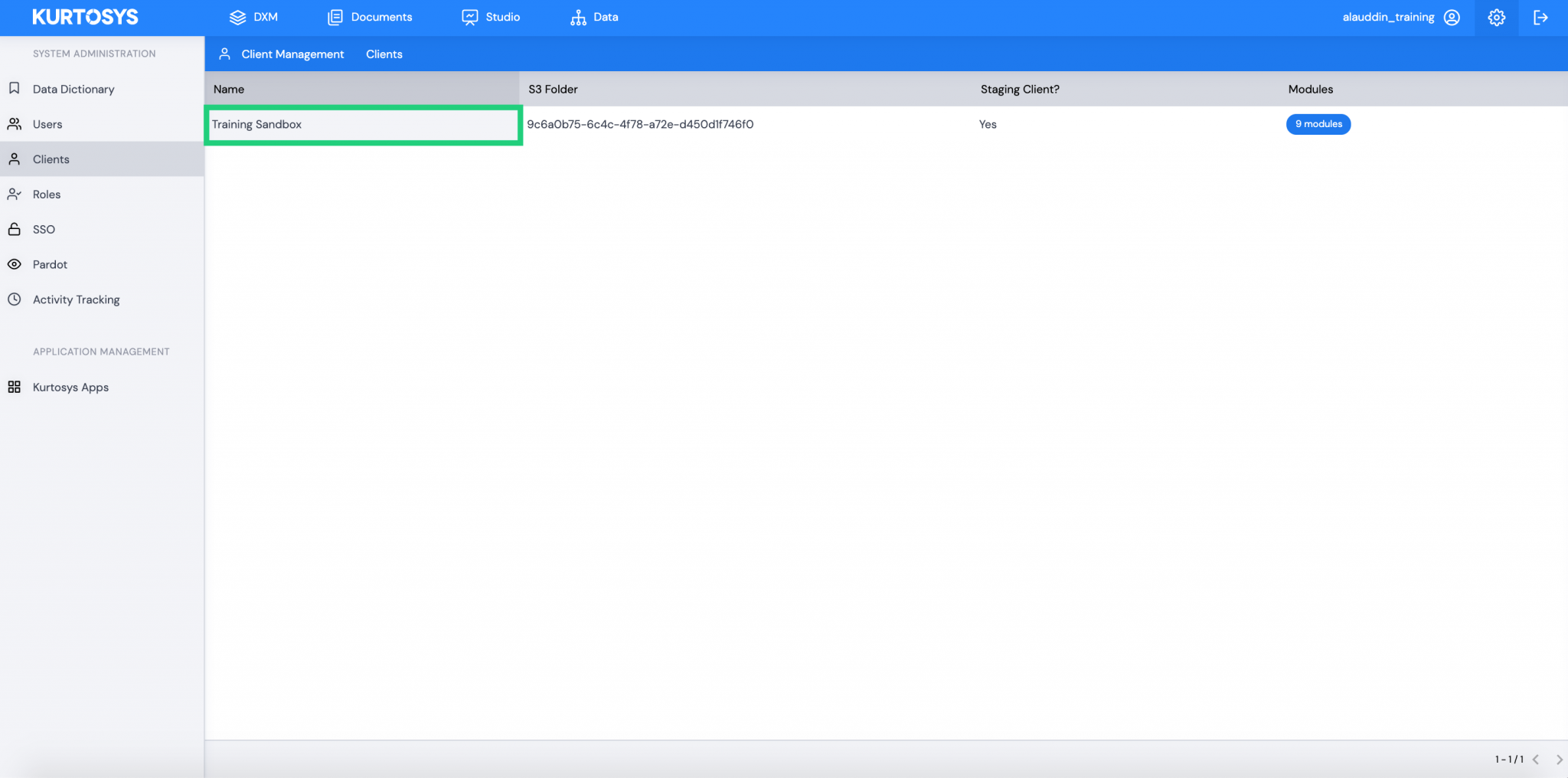Click the Activity Tracking clock icon
The width and height of the screenshot is (1568, 778).
(x=15, y=299)
